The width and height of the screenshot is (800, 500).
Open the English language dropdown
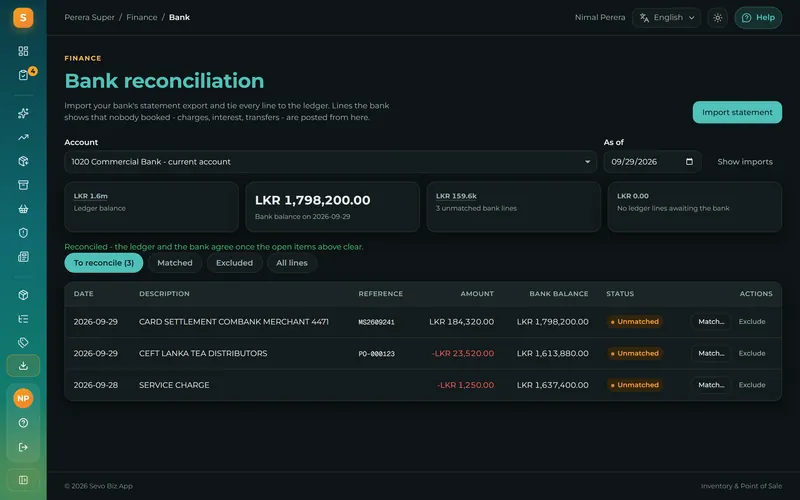(666, 18)
